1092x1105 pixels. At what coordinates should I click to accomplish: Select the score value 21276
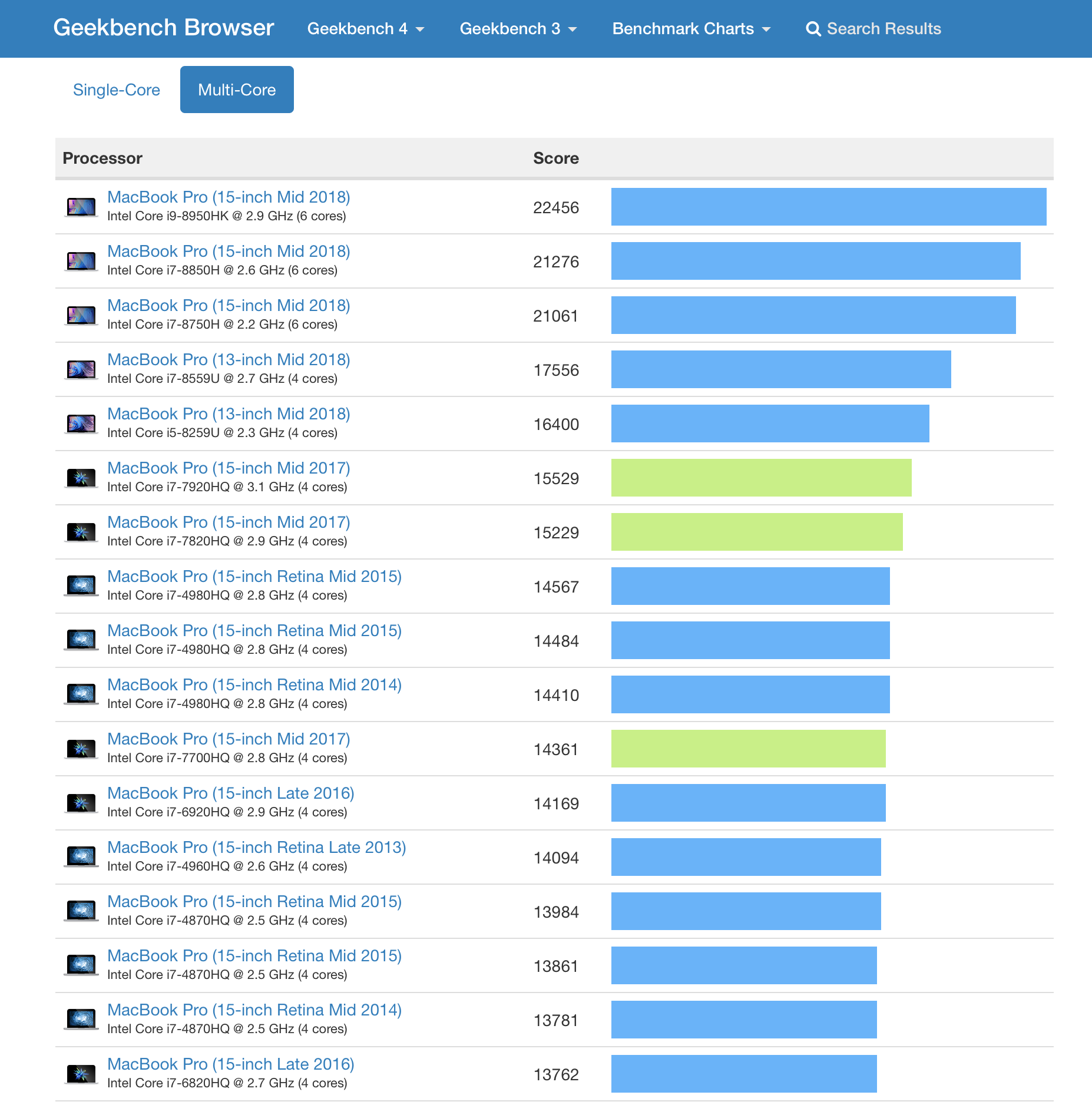556,262
